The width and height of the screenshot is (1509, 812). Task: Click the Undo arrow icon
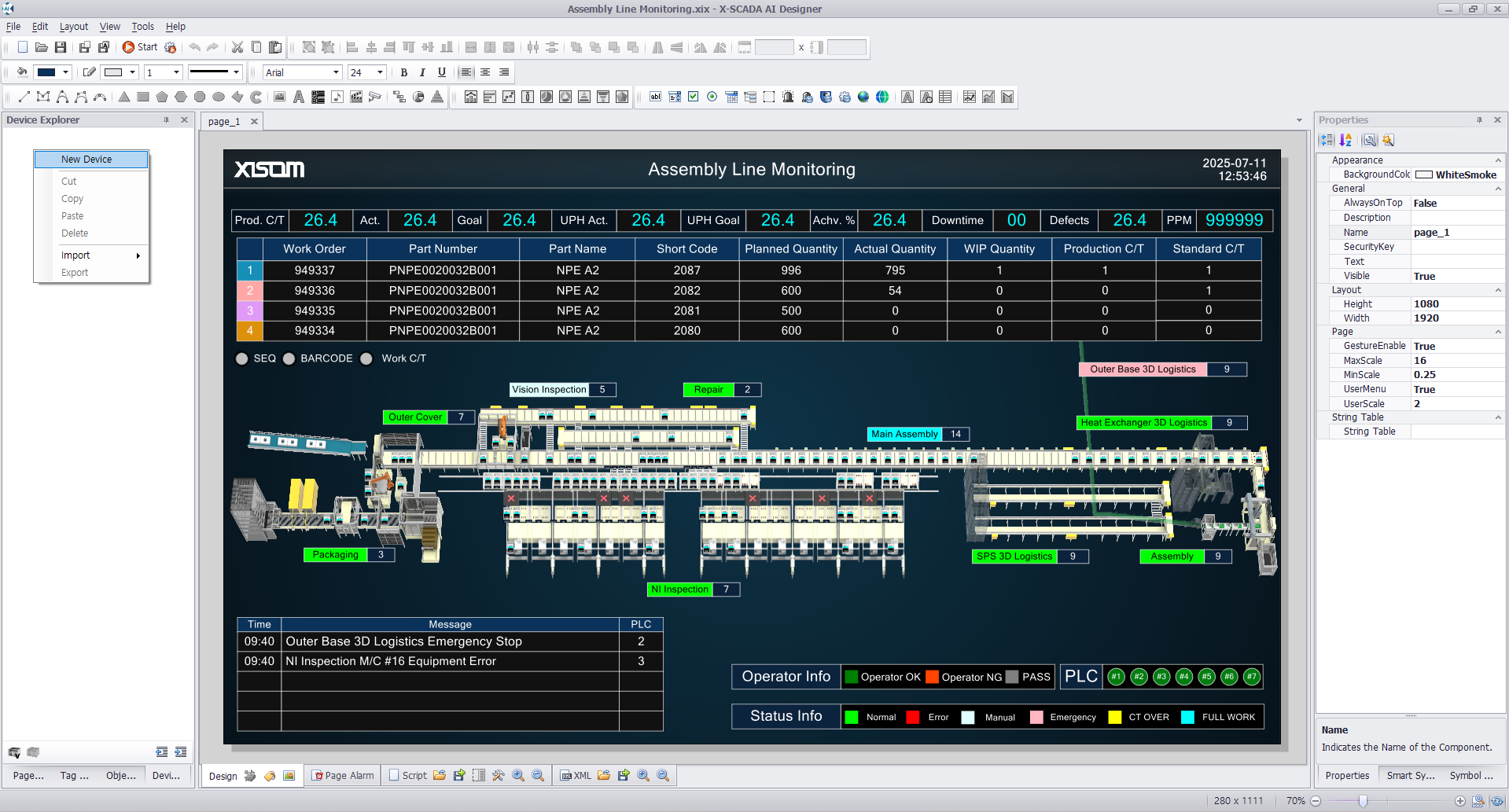[194, 47]
